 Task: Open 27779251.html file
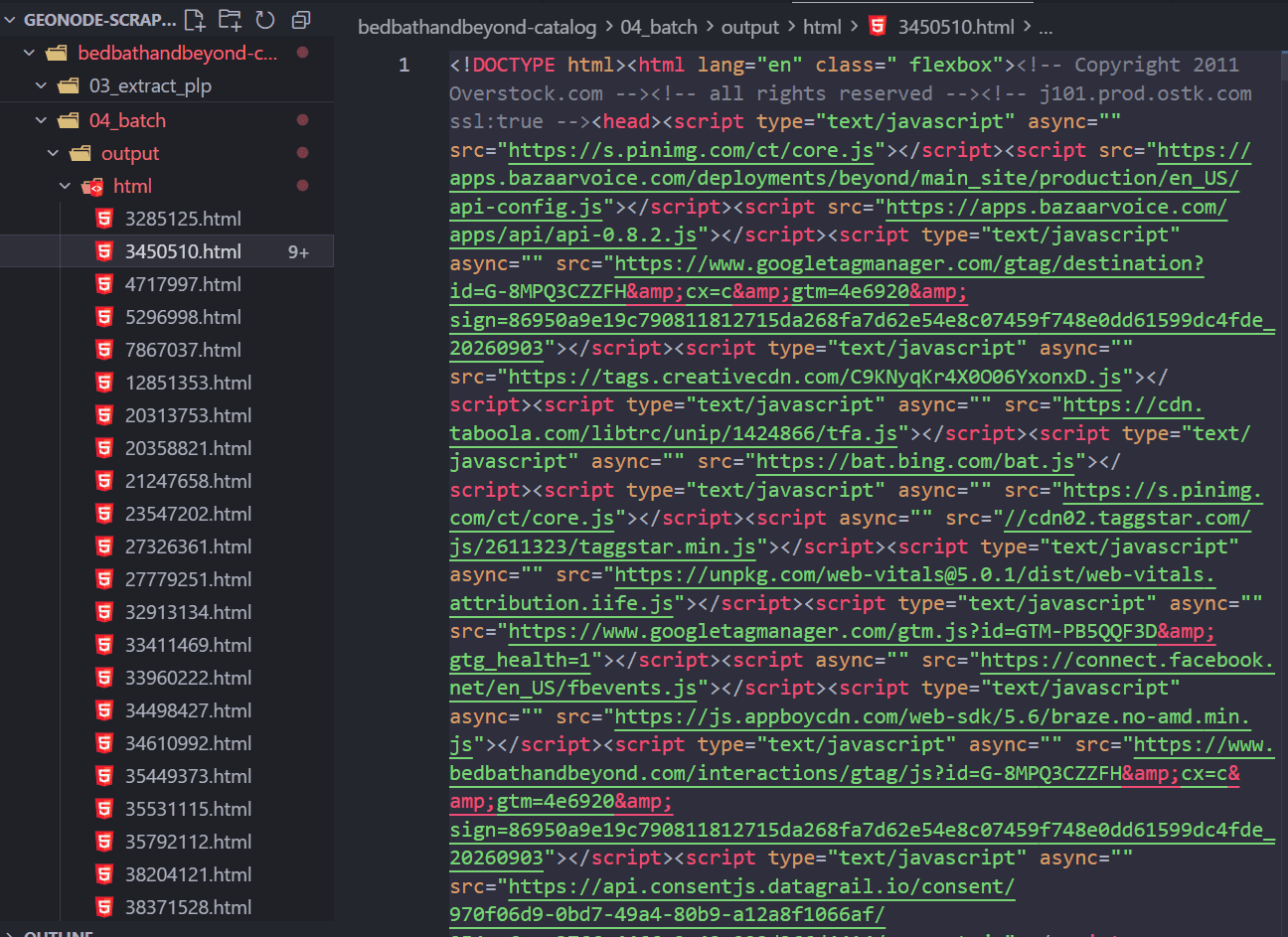[188, 579]
